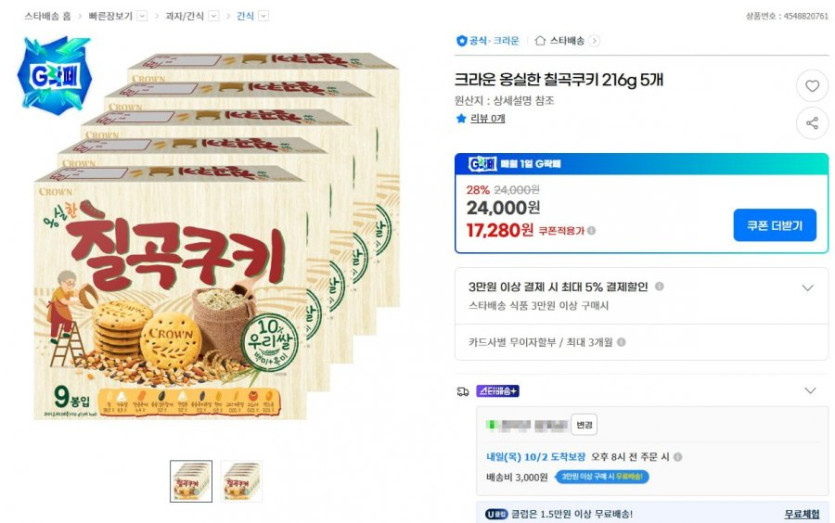Open the 빠른장보기 breadcrumb dropdown
Image resolution: width=835 pixels, height=523 pixels.
[142, 16]
